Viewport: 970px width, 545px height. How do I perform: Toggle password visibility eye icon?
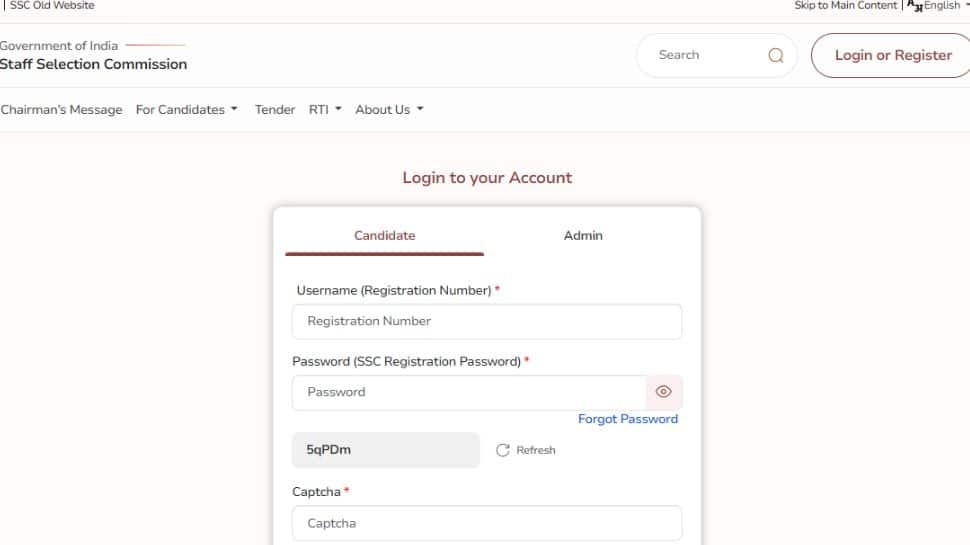(664, 392)
